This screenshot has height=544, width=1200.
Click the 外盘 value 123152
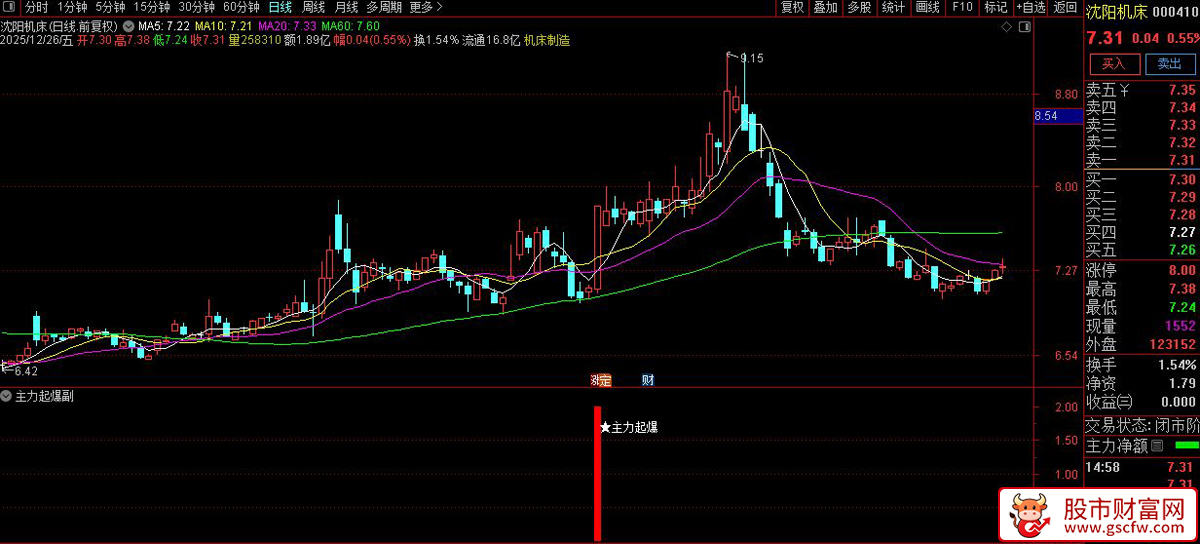pyautogui.click(x=1172, y=345)
